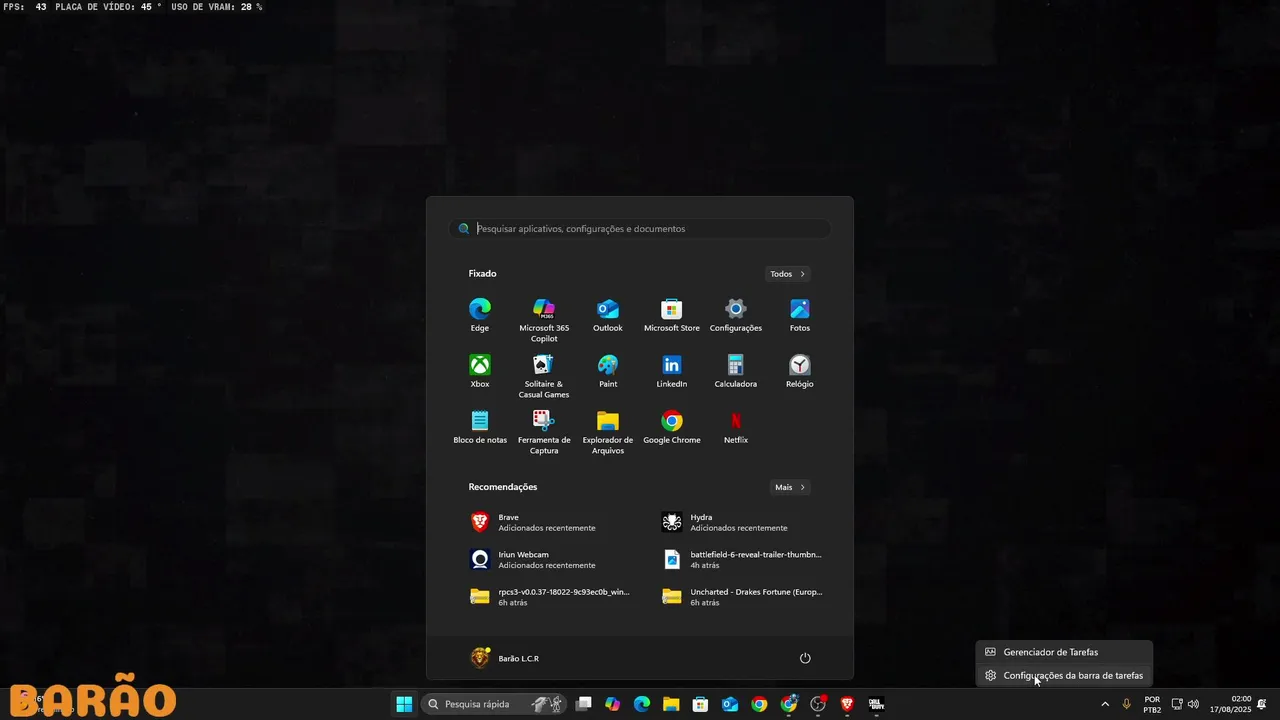Open the Configurações pinned app
Image resolution: width=1280 pixels, height=720 pixels.
[736, 315]
